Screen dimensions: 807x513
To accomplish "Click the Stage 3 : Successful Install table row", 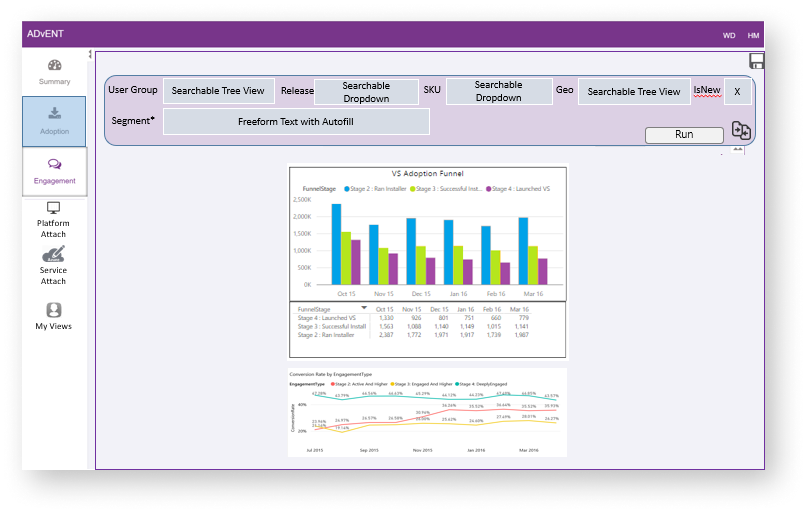I will 413,326.
